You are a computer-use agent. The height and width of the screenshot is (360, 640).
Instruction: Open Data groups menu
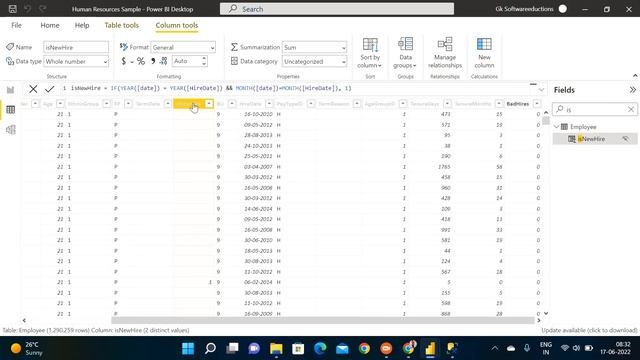[405, 53]
